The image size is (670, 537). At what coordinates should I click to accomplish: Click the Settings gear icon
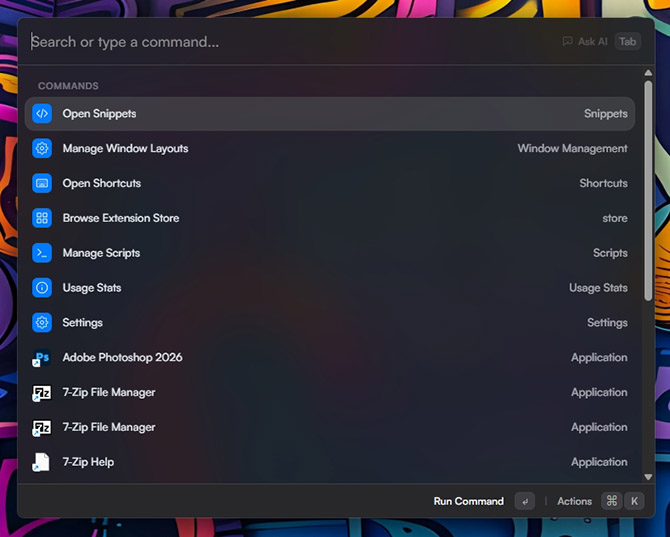coord(42,323)
